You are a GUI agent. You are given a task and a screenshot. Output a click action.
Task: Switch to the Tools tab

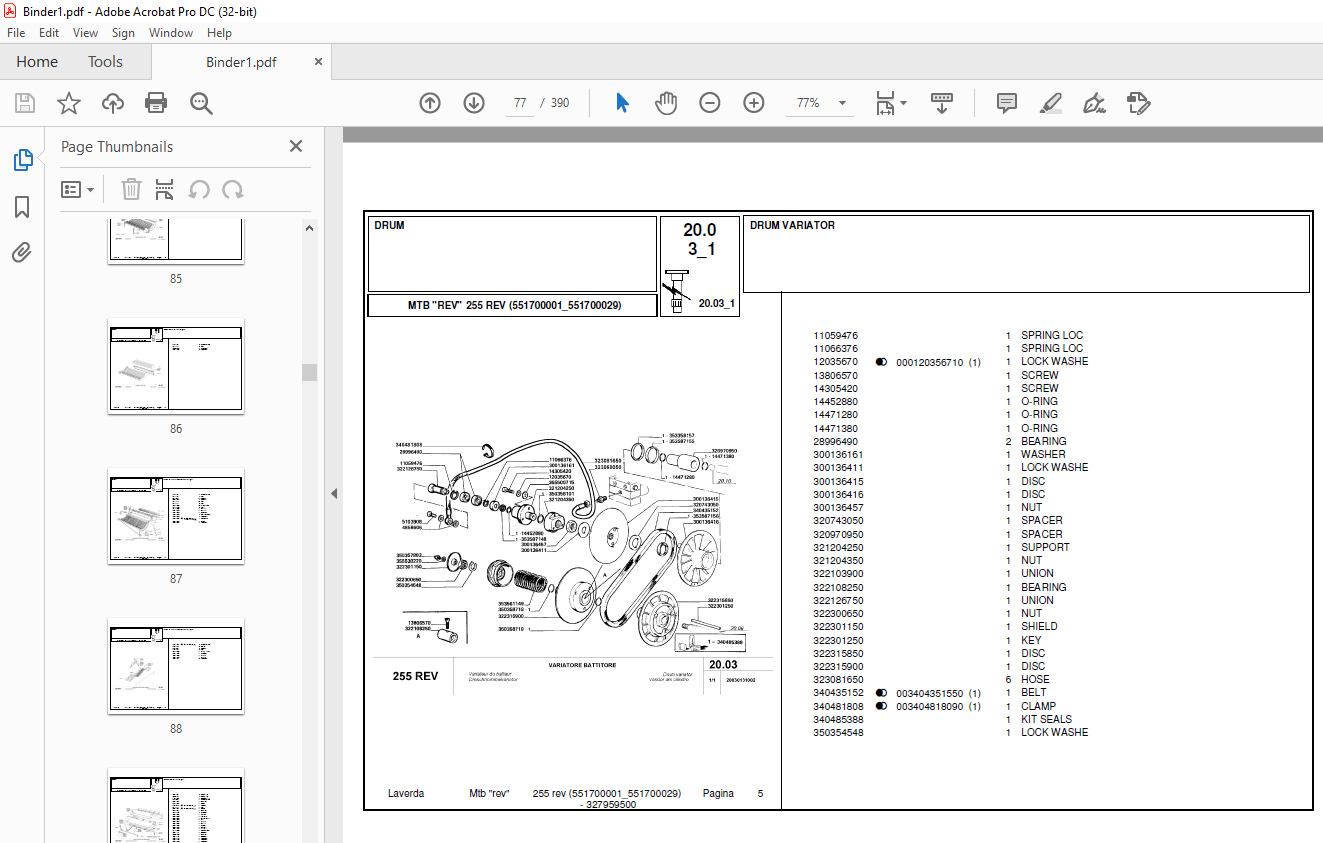click(x=105, y=62)
